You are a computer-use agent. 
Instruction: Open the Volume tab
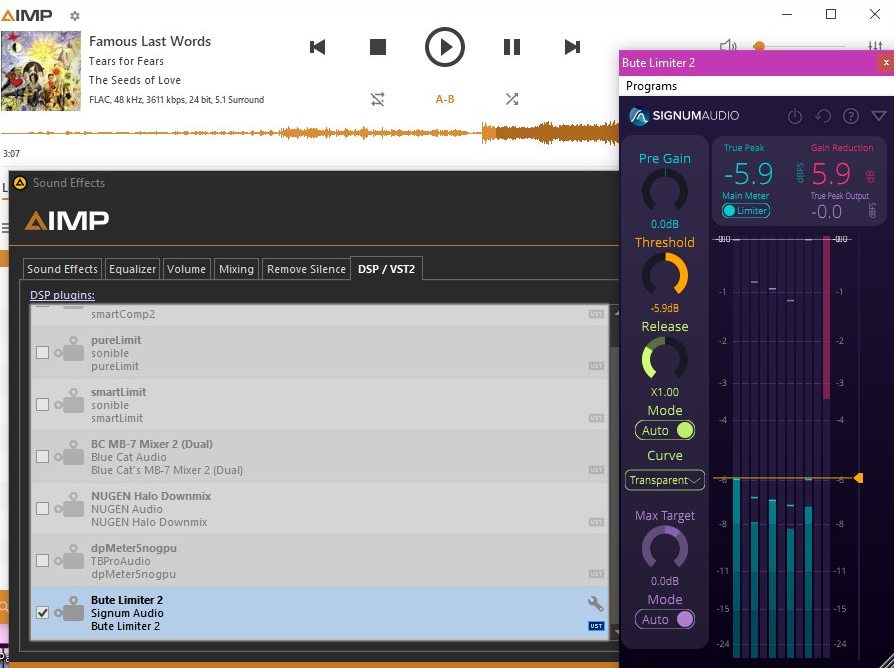[x=186, y=269]
